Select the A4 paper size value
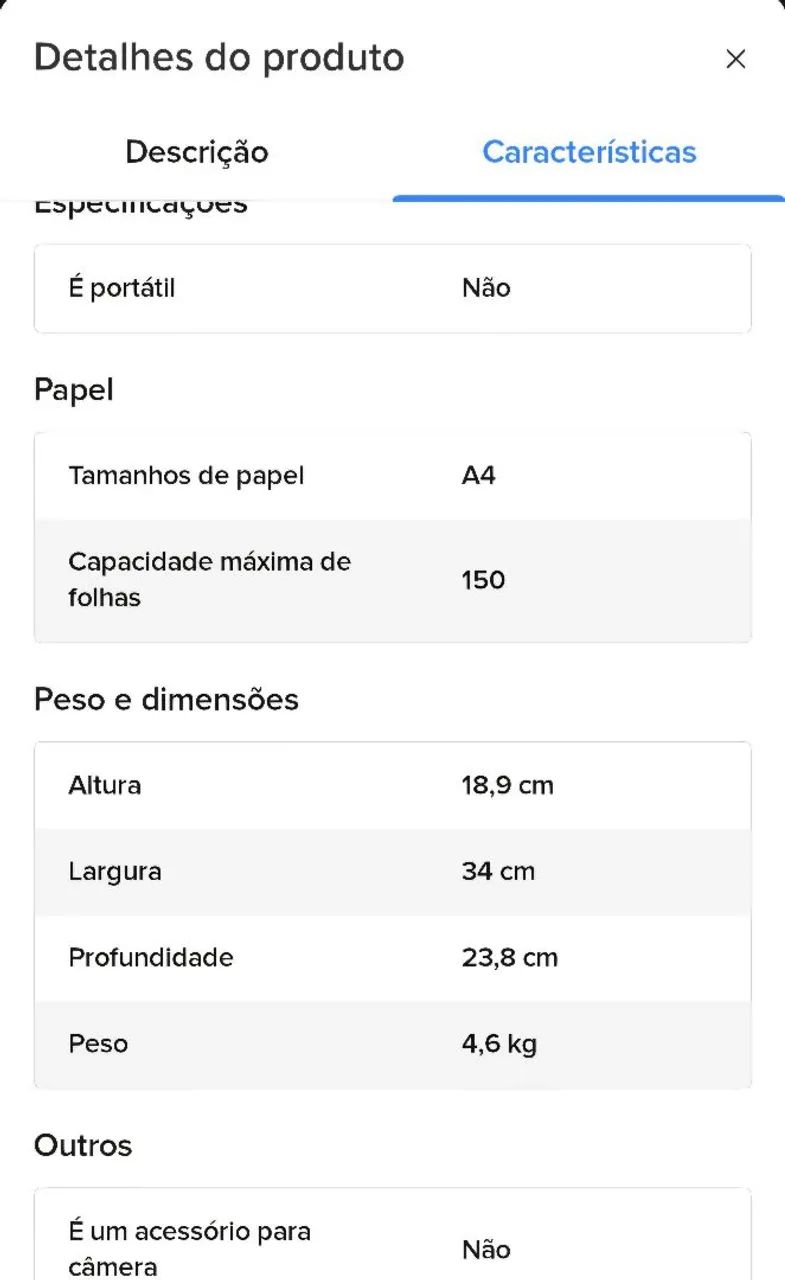The image size is (785, 1280). 478,476
